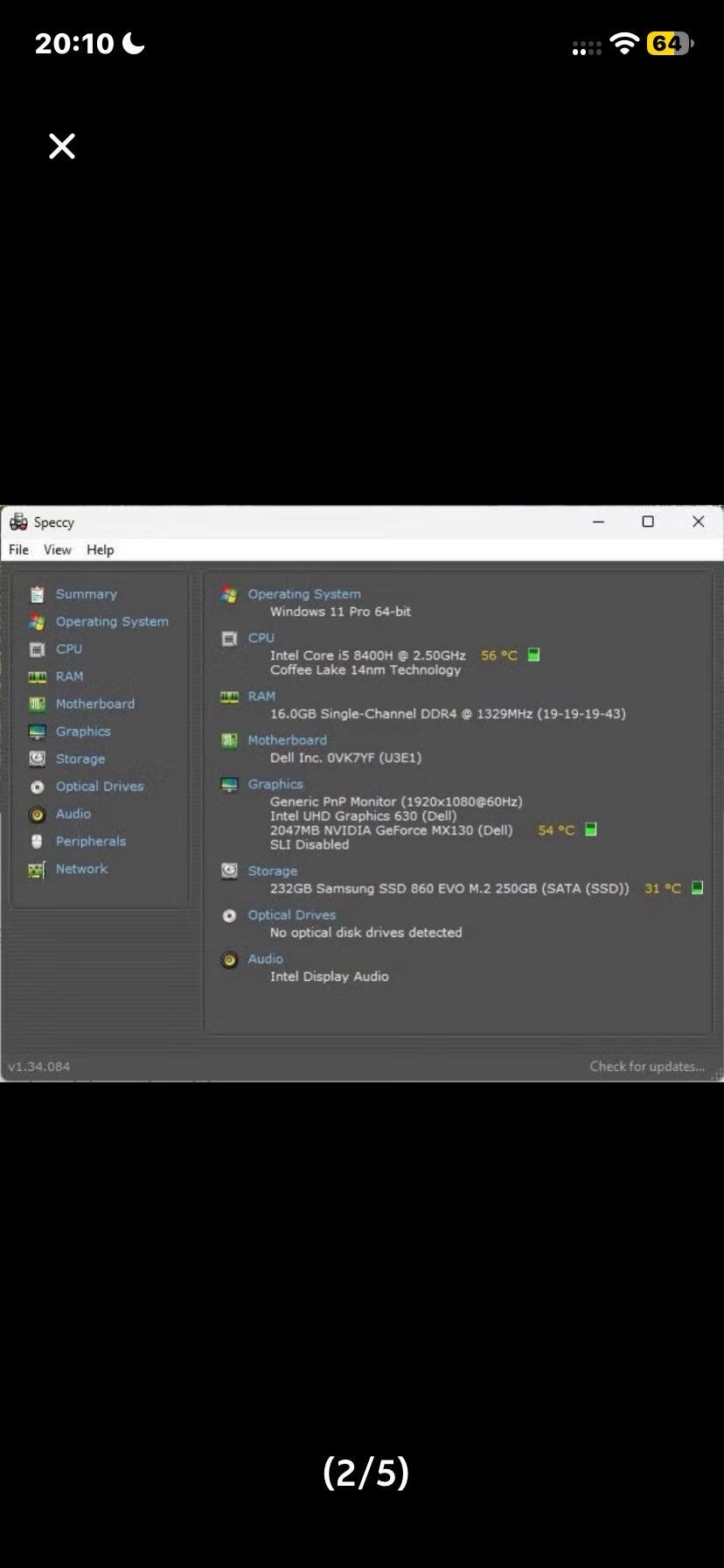
Task: Click the Summary icon in Speccy's sidebar
Action: pos(37,594)
